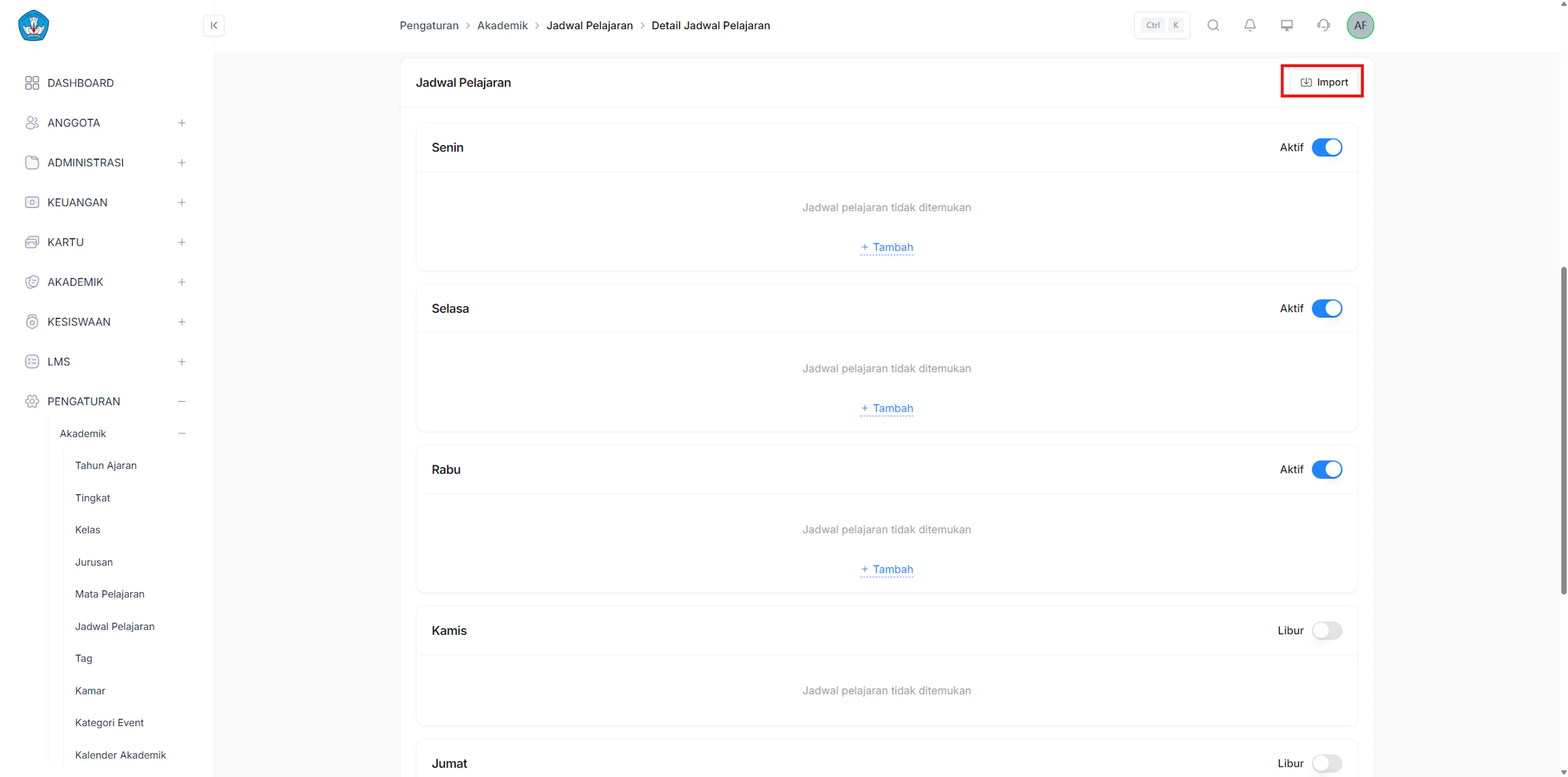Click the school logo in the sidebar

[33, 26]
